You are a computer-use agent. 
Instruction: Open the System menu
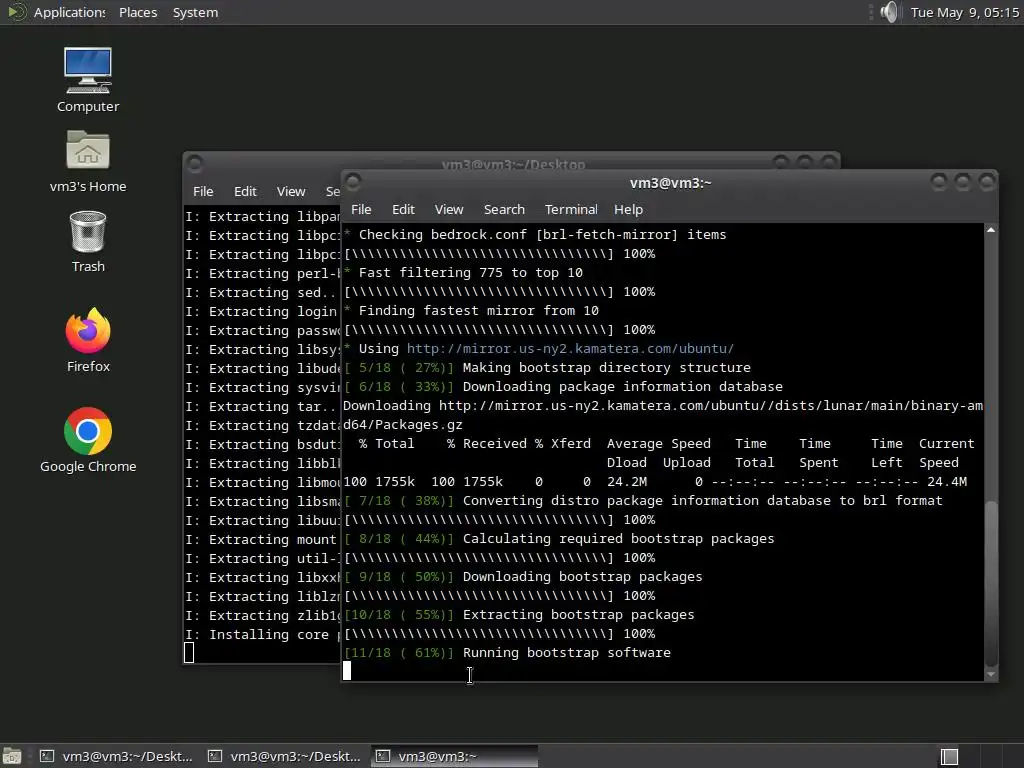tap(195, 12)
